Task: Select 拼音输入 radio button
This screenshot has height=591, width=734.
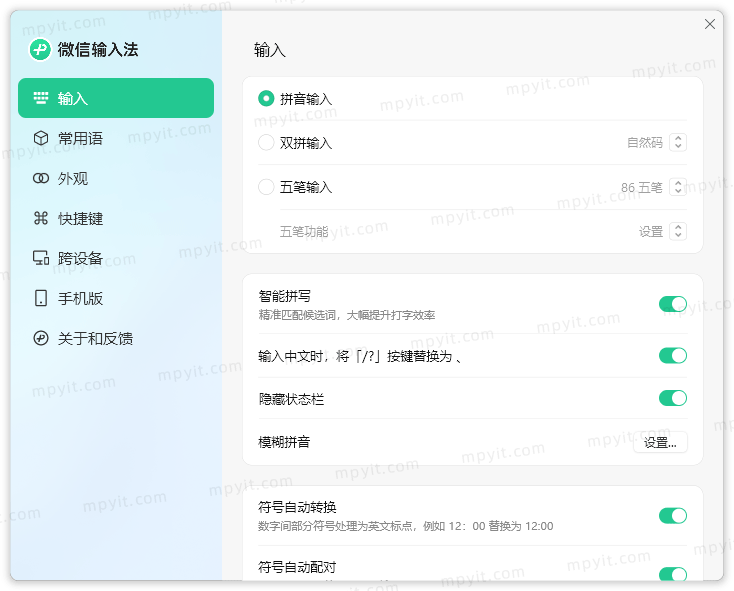Action: point(266,98)
